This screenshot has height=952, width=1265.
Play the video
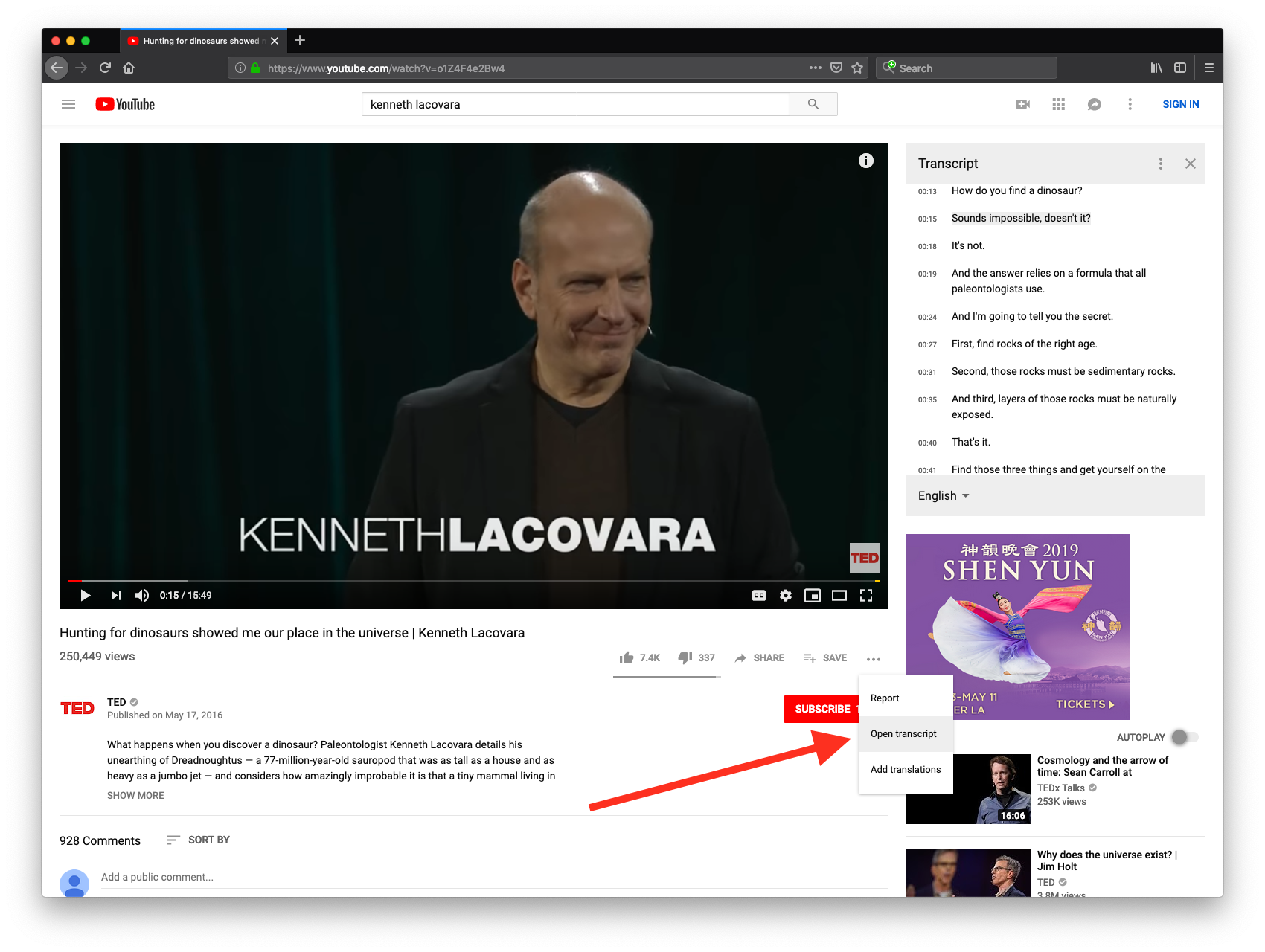85,595
